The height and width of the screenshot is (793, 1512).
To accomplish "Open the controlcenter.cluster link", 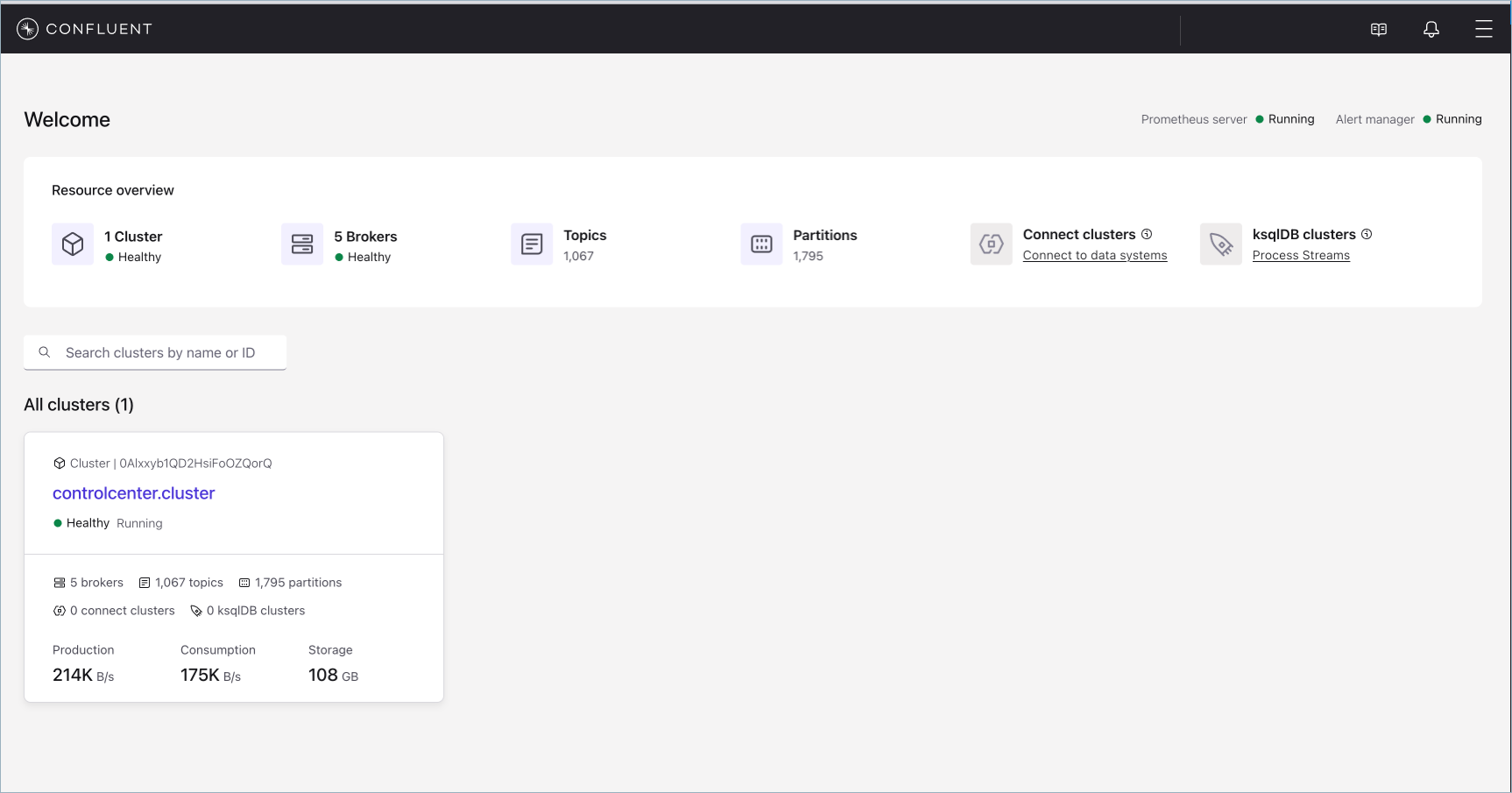I will tap(133, 493).
